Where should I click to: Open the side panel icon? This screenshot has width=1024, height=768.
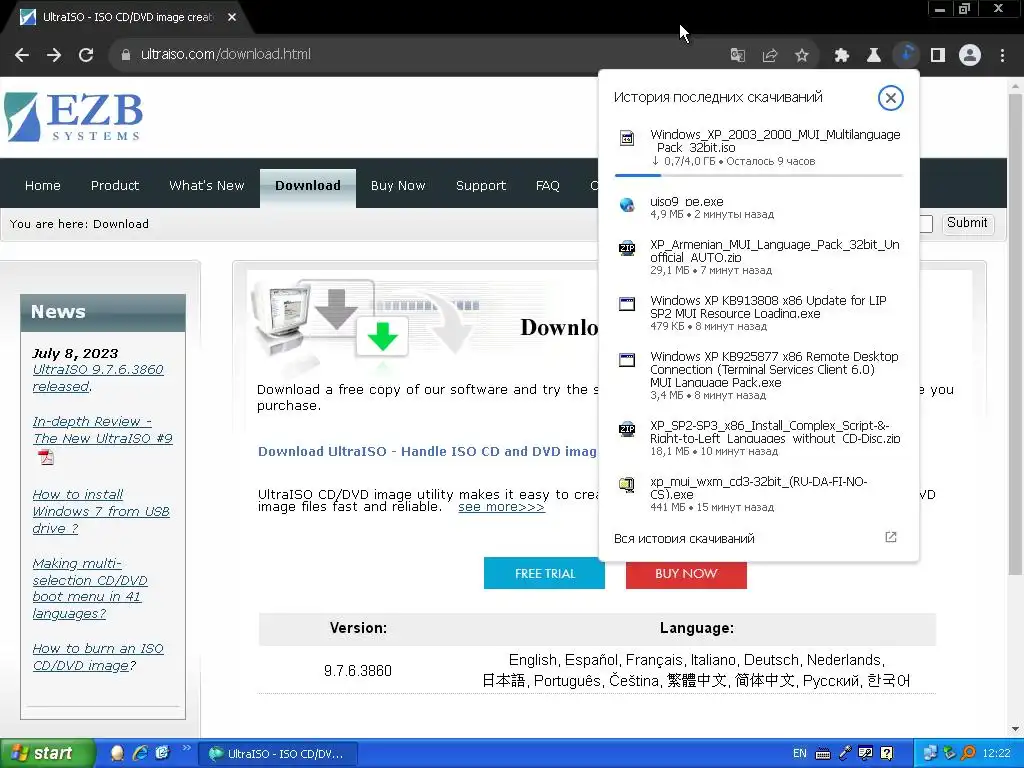click(x=938, y=56)
